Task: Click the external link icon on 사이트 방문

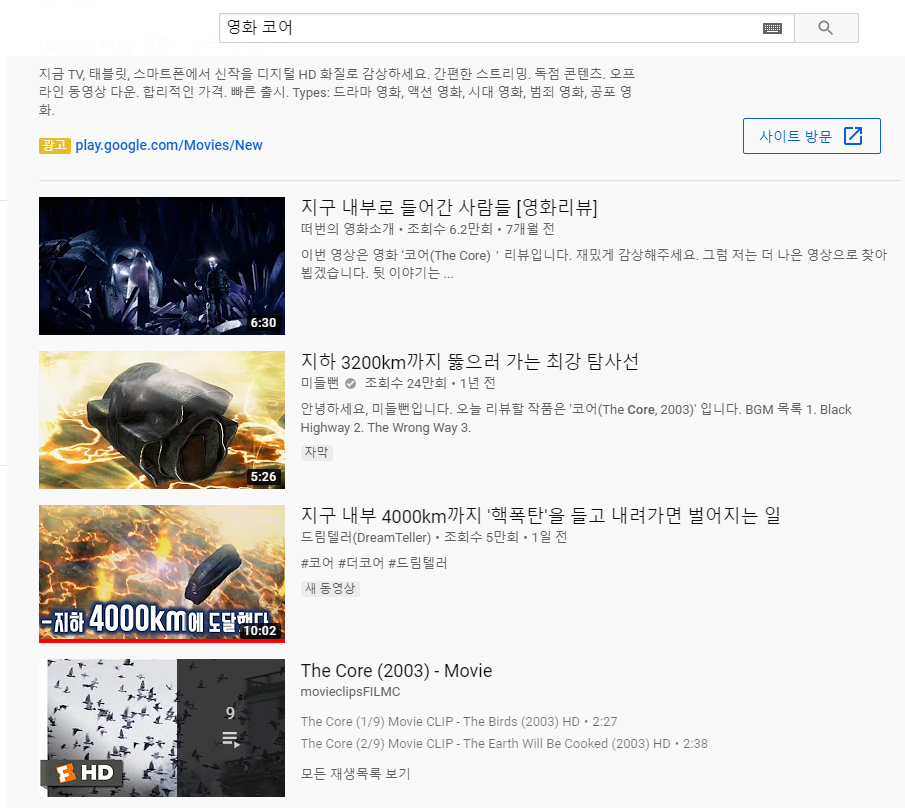Action: [853, 136]
